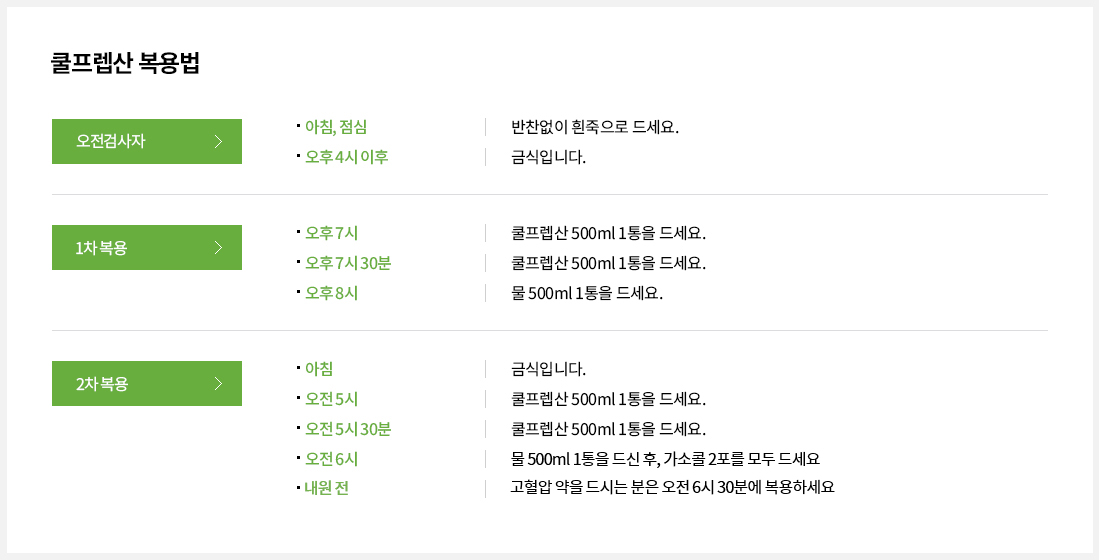Select the 오전 5시 30분 label
This screenshot has height=560, width=1099.
tap(348, 429)
